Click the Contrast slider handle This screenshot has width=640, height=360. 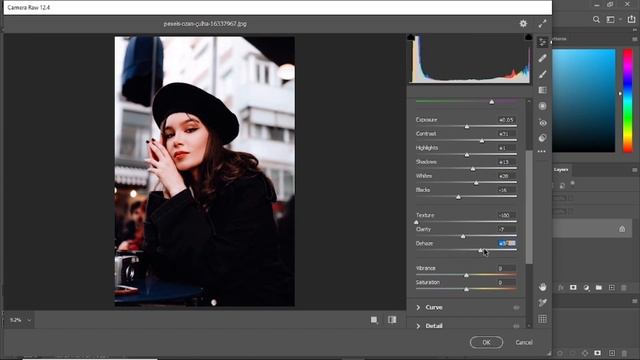tap(482, 140)
